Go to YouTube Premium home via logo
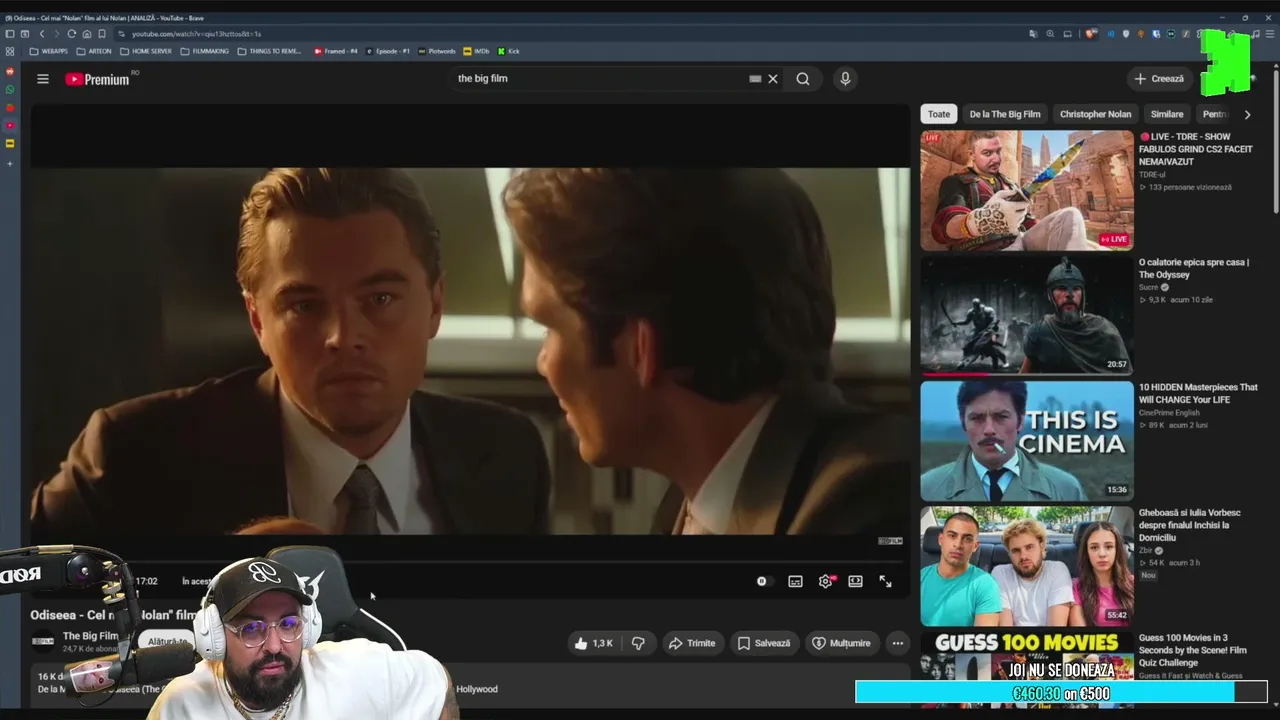The height and width of the screenshot is (720, 1280). 98,79
